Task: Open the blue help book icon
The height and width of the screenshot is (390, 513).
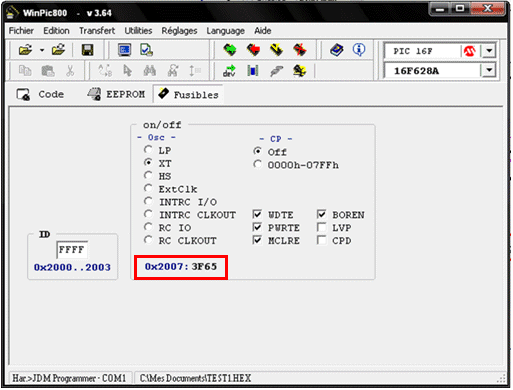Action: click(337, 50)
